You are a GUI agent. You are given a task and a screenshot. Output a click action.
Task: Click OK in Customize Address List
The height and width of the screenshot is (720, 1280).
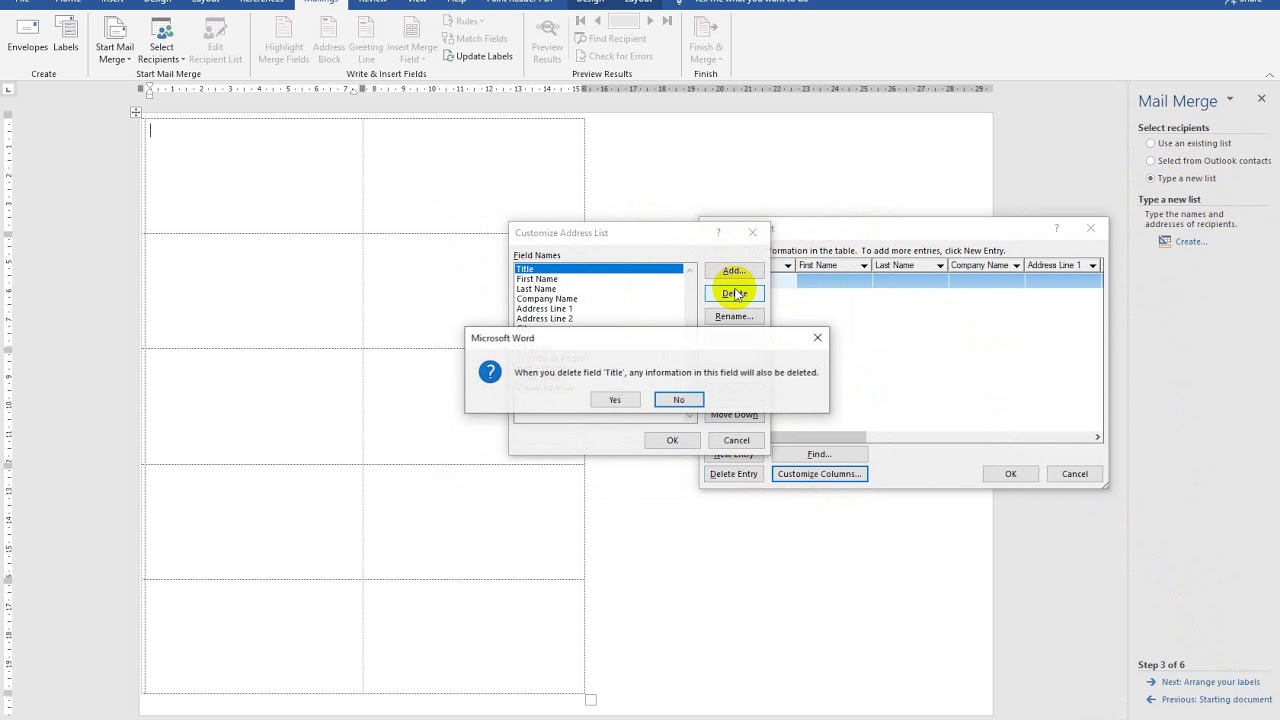672,440
